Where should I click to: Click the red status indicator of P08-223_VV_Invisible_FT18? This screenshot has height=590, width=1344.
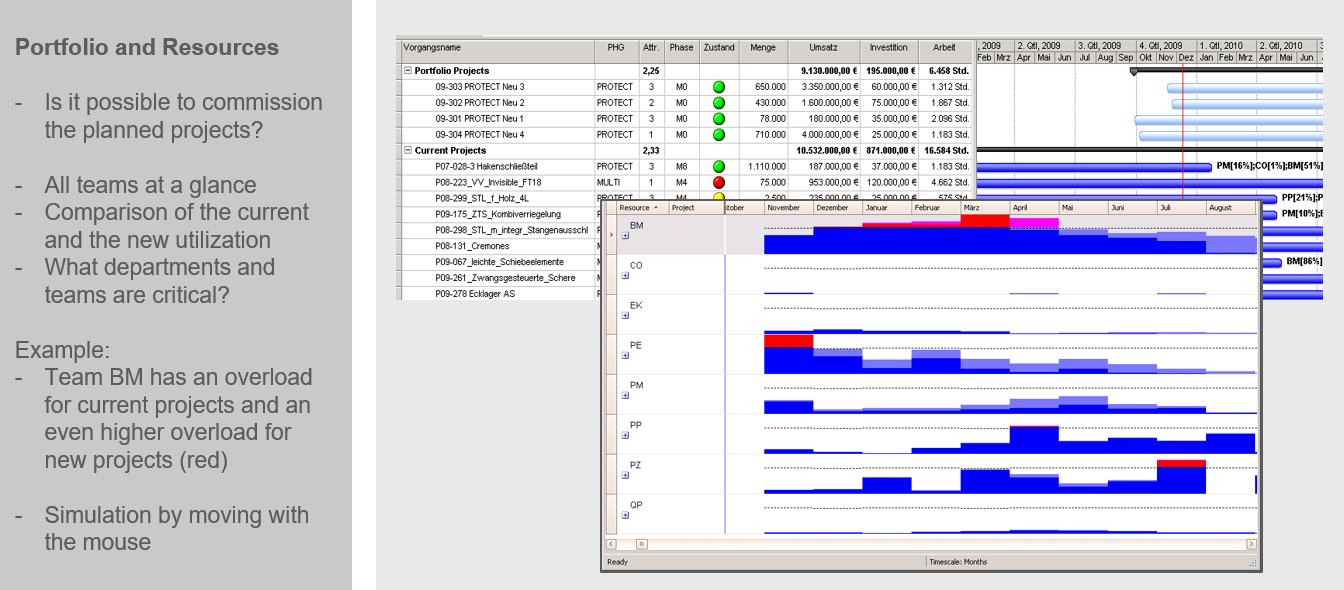717,182
